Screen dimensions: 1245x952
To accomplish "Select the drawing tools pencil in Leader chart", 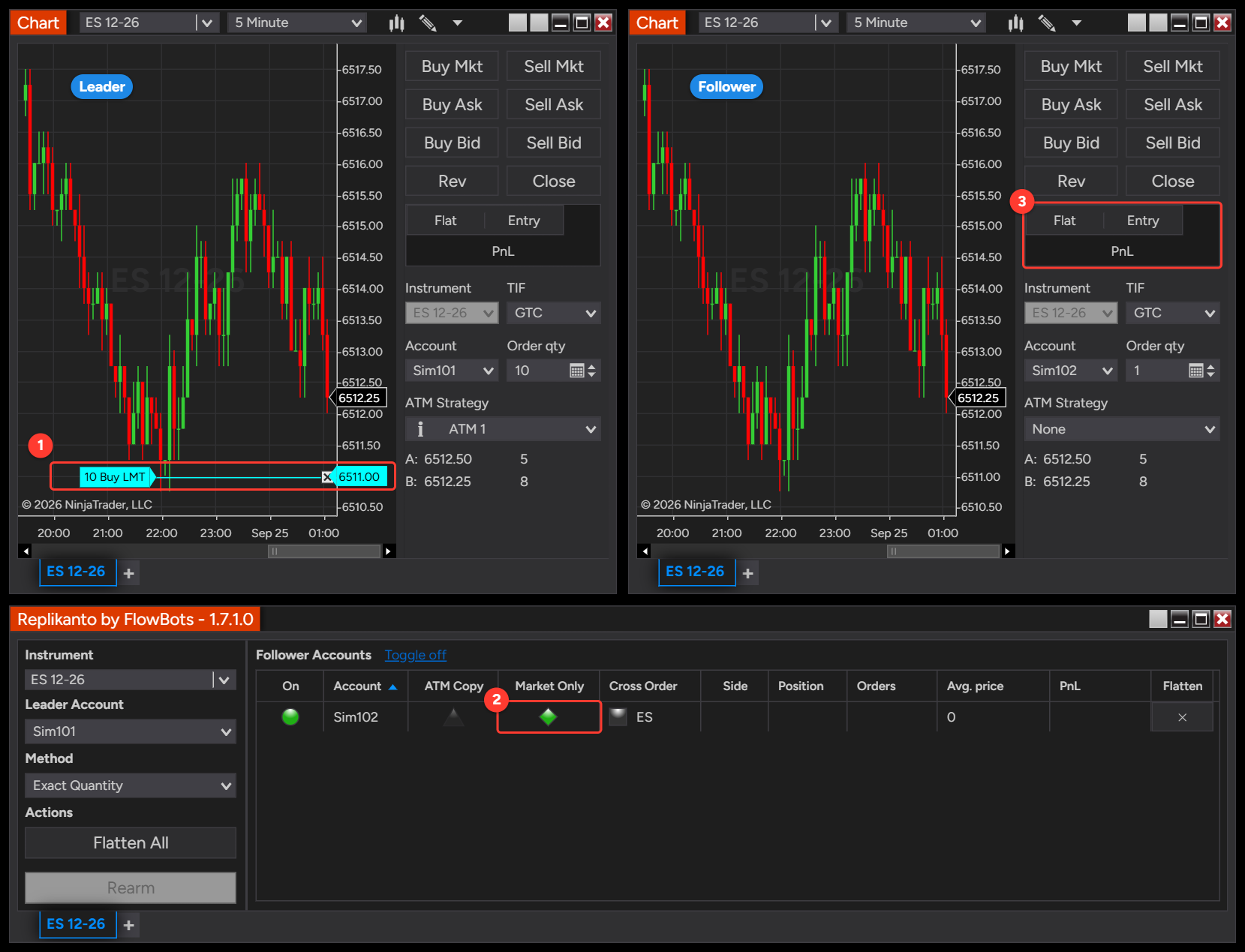I will (x=428, y=23).
